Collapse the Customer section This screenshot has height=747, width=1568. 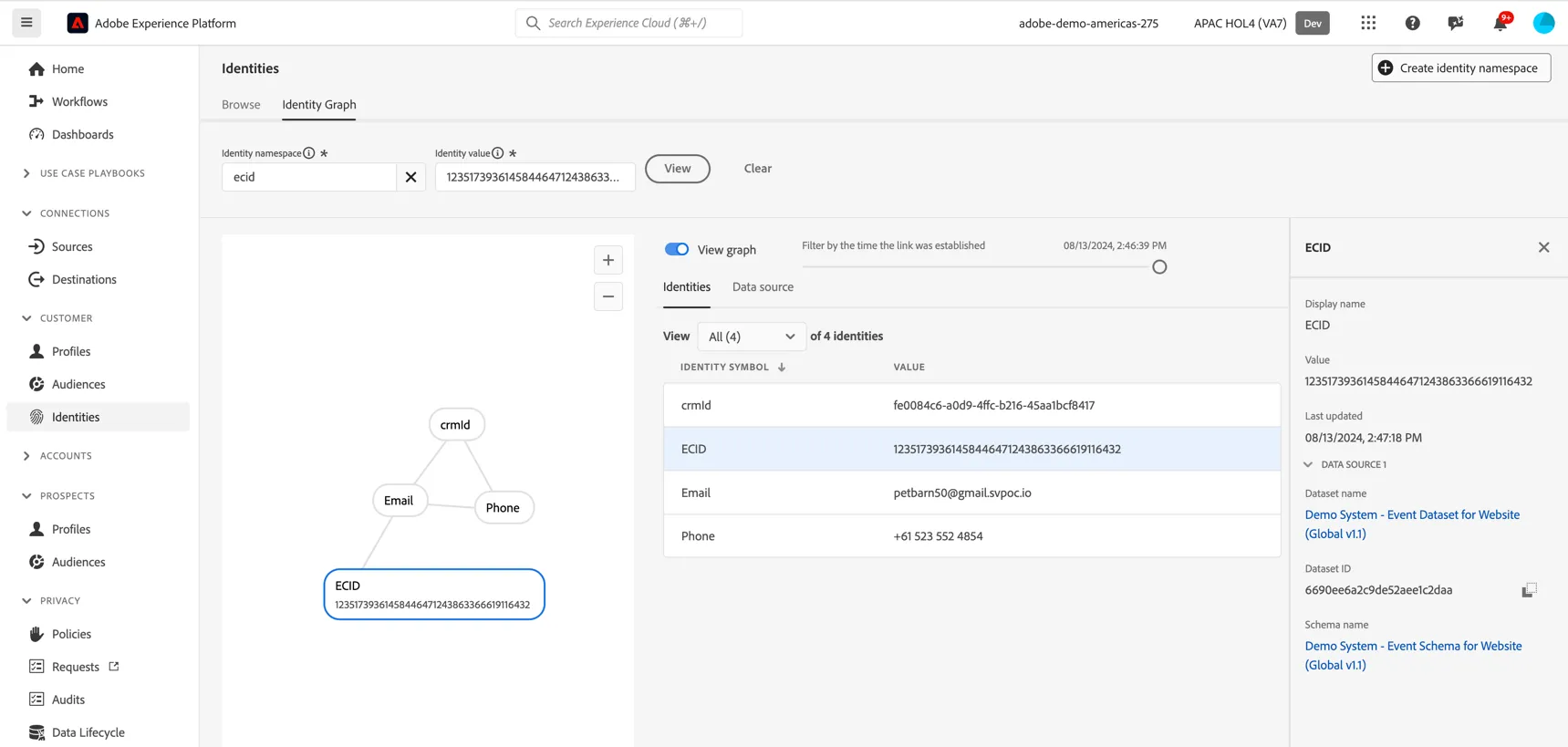click(x=26, y=318)
